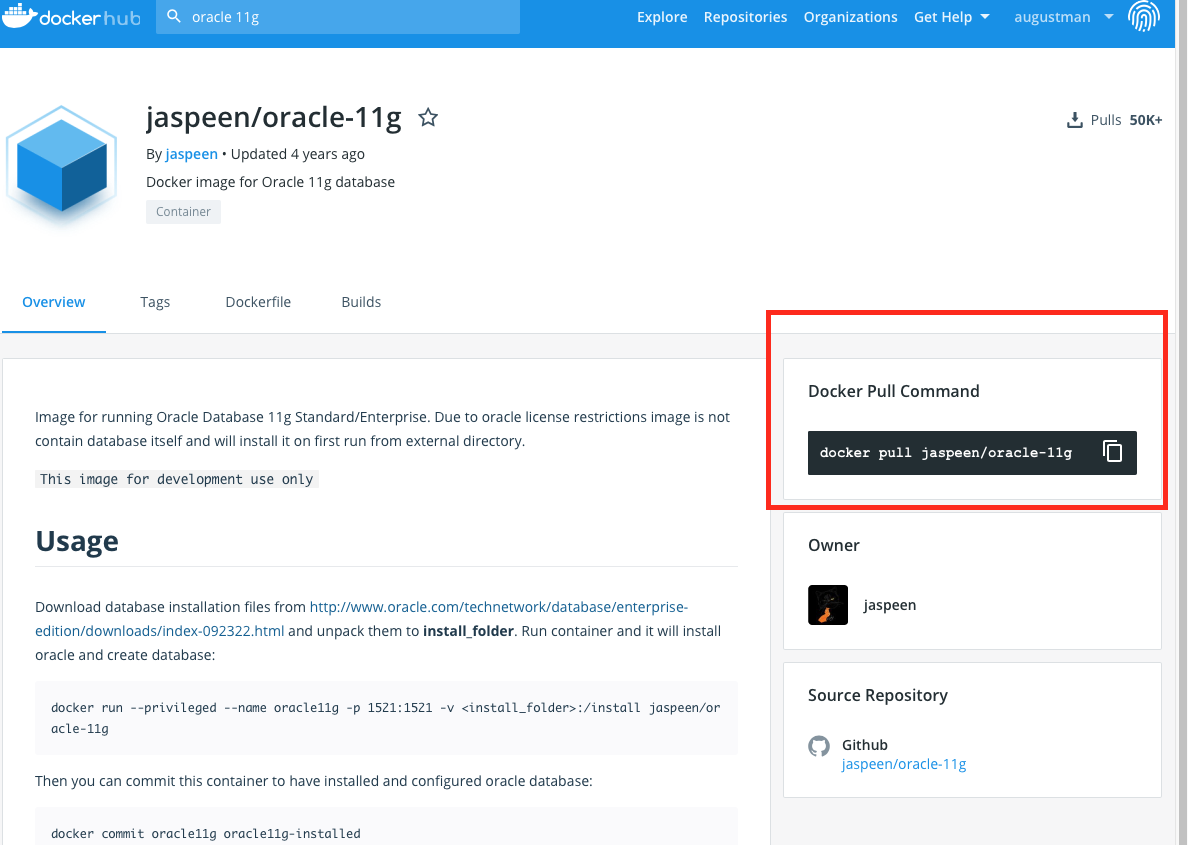Click the docker run command code block
Screen dimensions: 1188x845
386,718
